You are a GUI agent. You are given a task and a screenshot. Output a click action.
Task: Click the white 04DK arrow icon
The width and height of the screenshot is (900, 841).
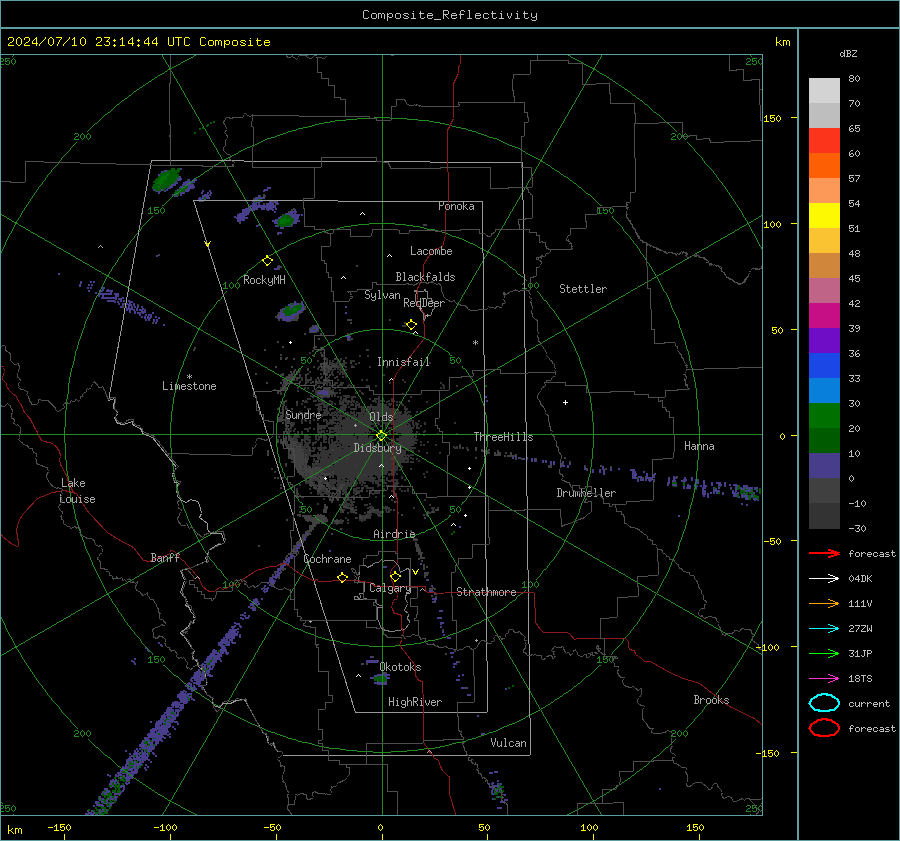(824, 578)
